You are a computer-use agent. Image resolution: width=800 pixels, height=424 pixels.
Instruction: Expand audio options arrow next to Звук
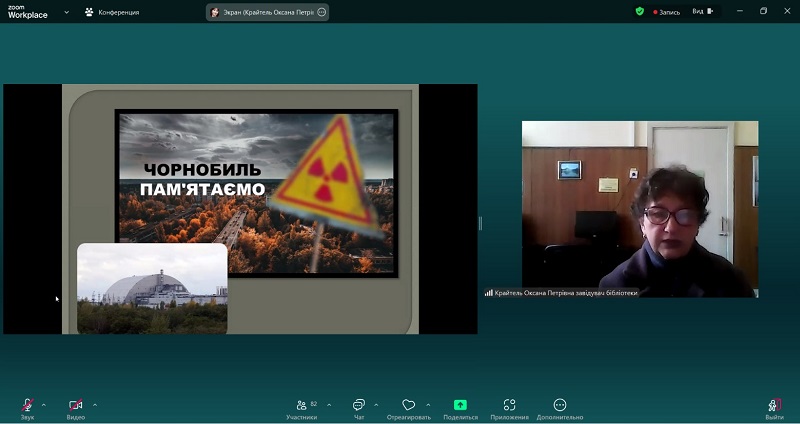coord(46,404)
